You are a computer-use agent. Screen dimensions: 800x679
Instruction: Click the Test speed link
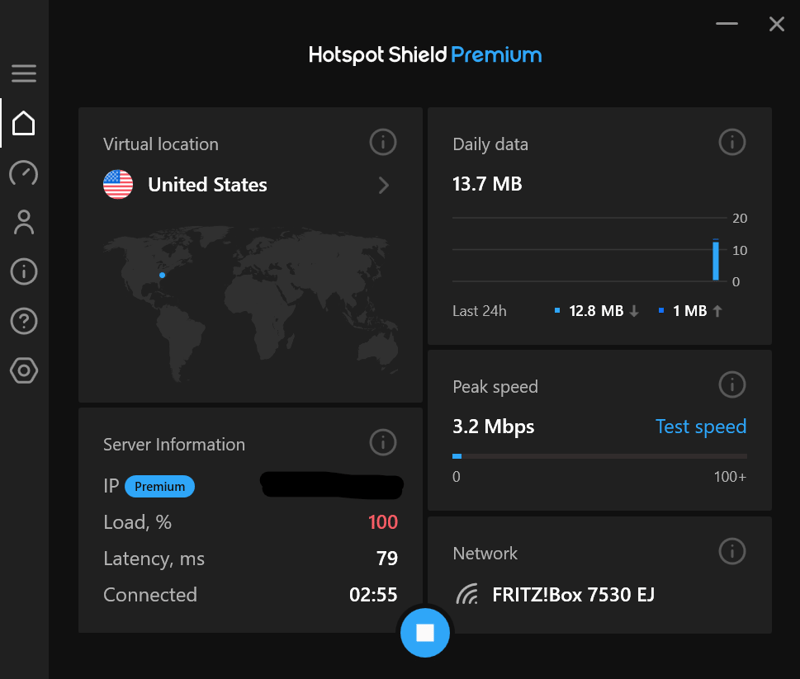coord(701,426)
